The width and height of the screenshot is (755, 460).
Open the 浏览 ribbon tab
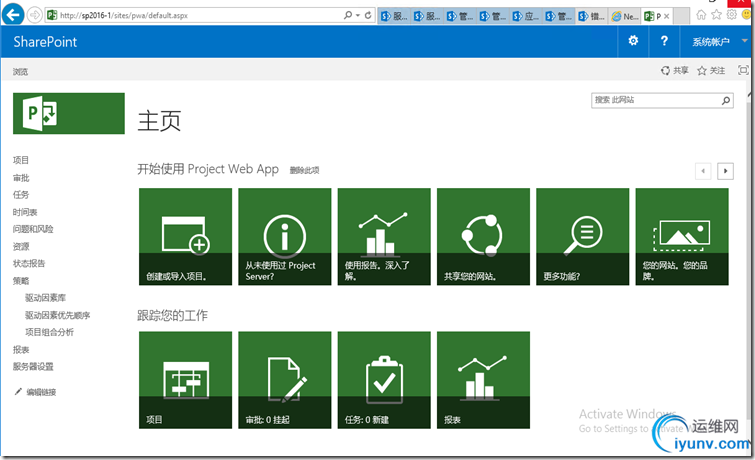point(20,72)
